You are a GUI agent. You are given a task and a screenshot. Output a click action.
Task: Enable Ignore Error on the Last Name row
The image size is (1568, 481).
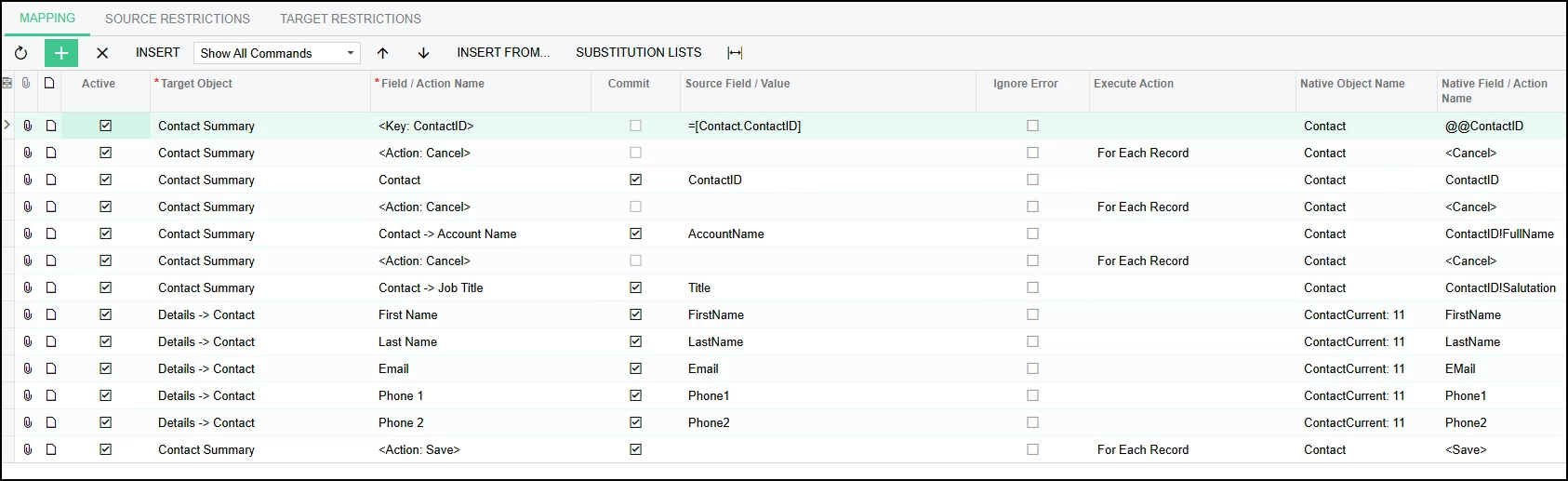click(x=1032, y=341)
